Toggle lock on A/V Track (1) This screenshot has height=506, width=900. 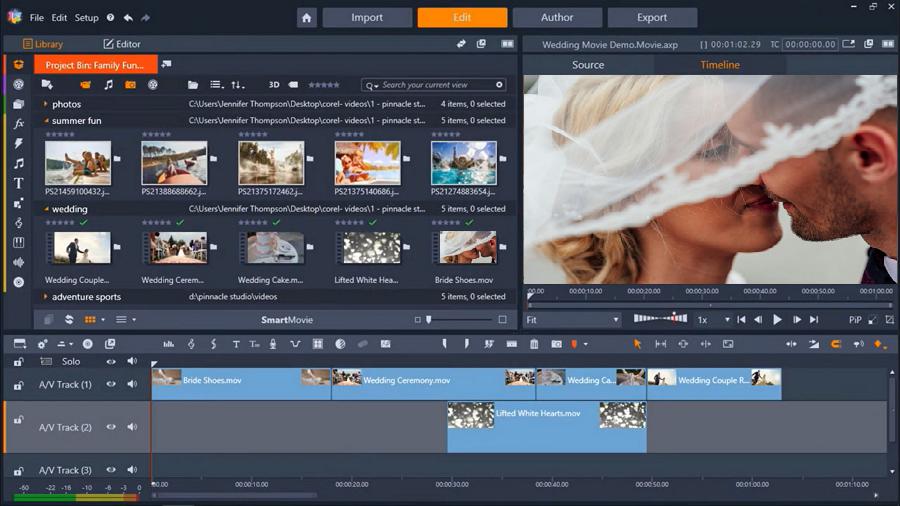pos(18,386)
